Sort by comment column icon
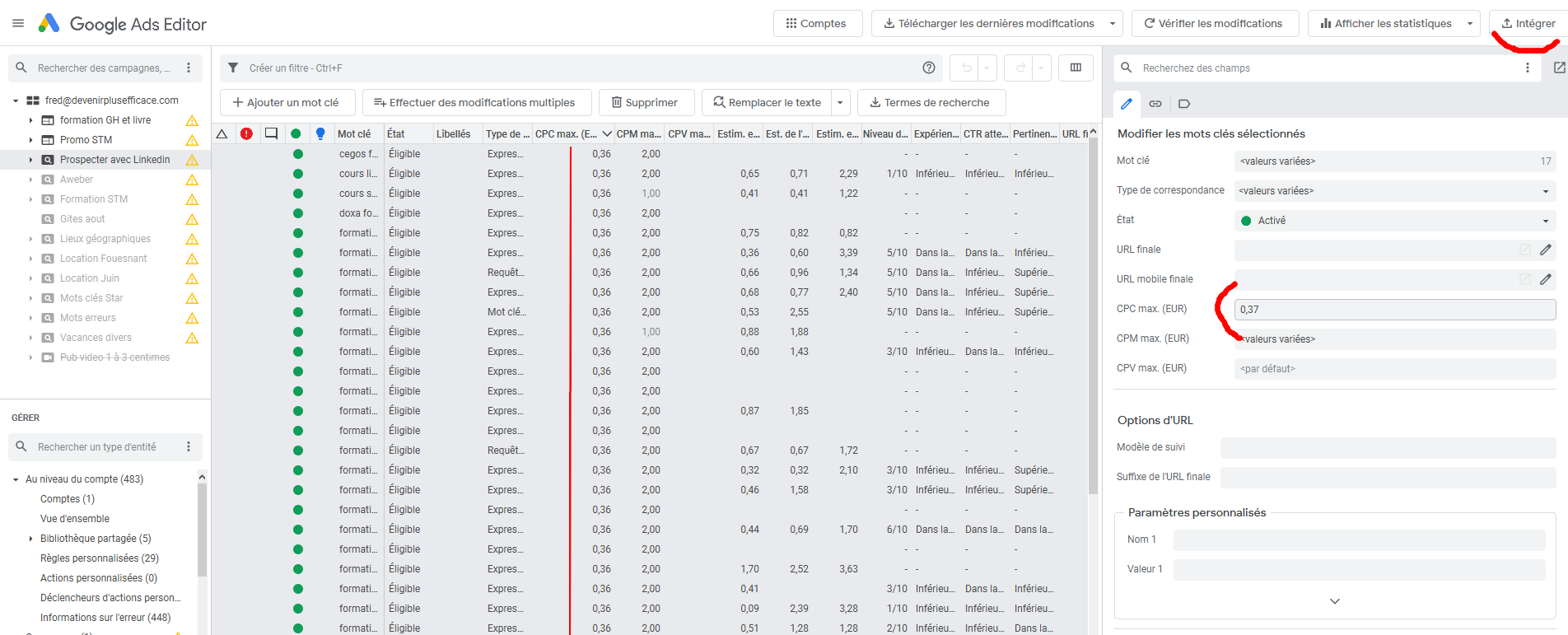The width and height of the screenshot is (1568, 635). [271, 133]
